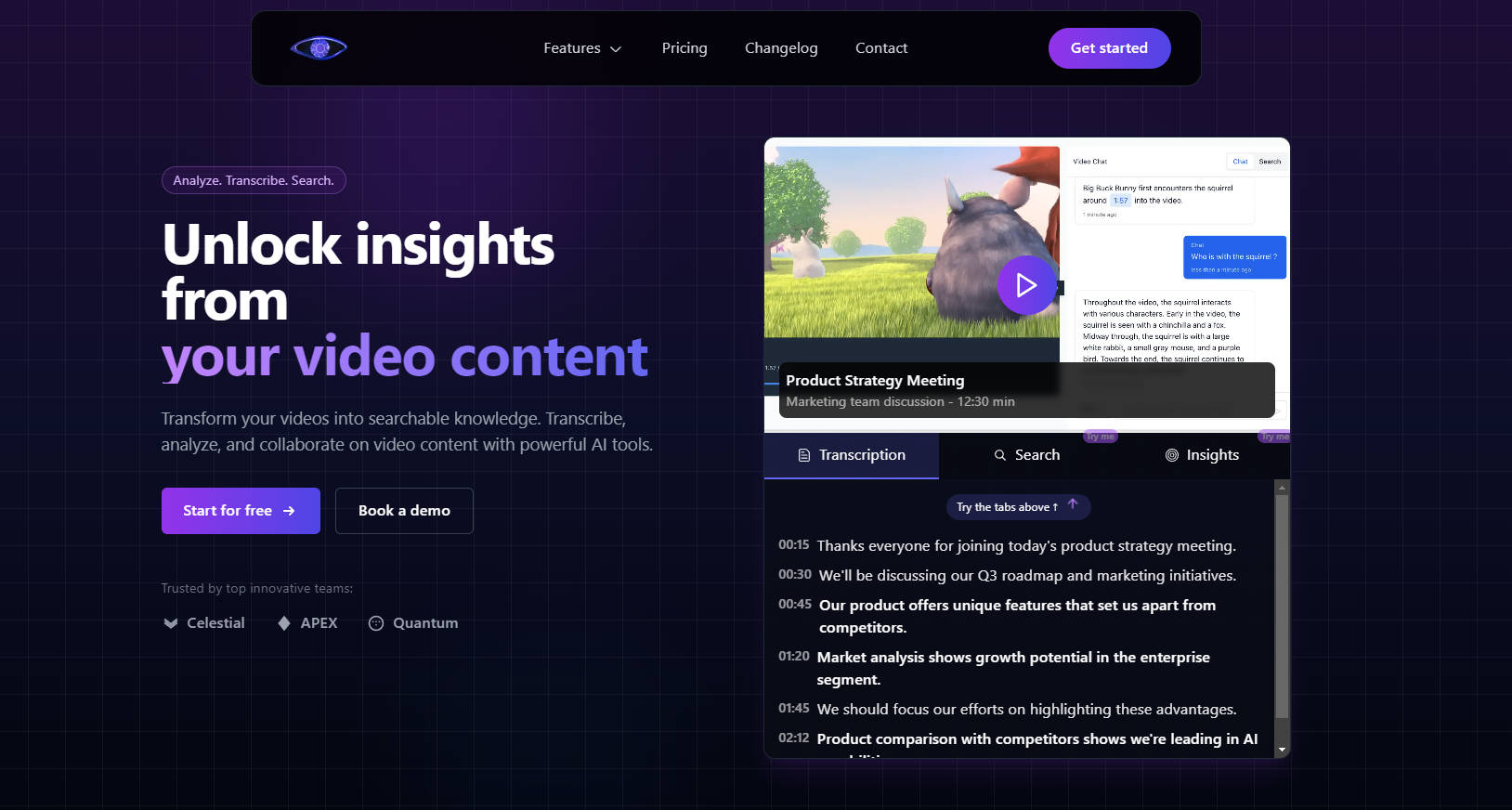Click the scrollbar up arrow in transcript

(1282, 488)
